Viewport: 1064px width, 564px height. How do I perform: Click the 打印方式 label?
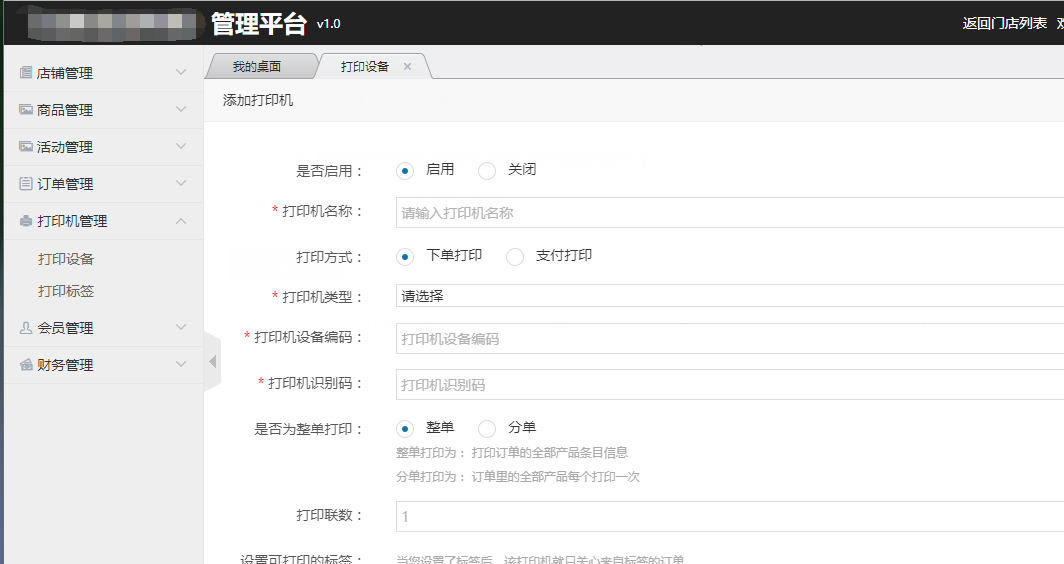pos(329,257)
